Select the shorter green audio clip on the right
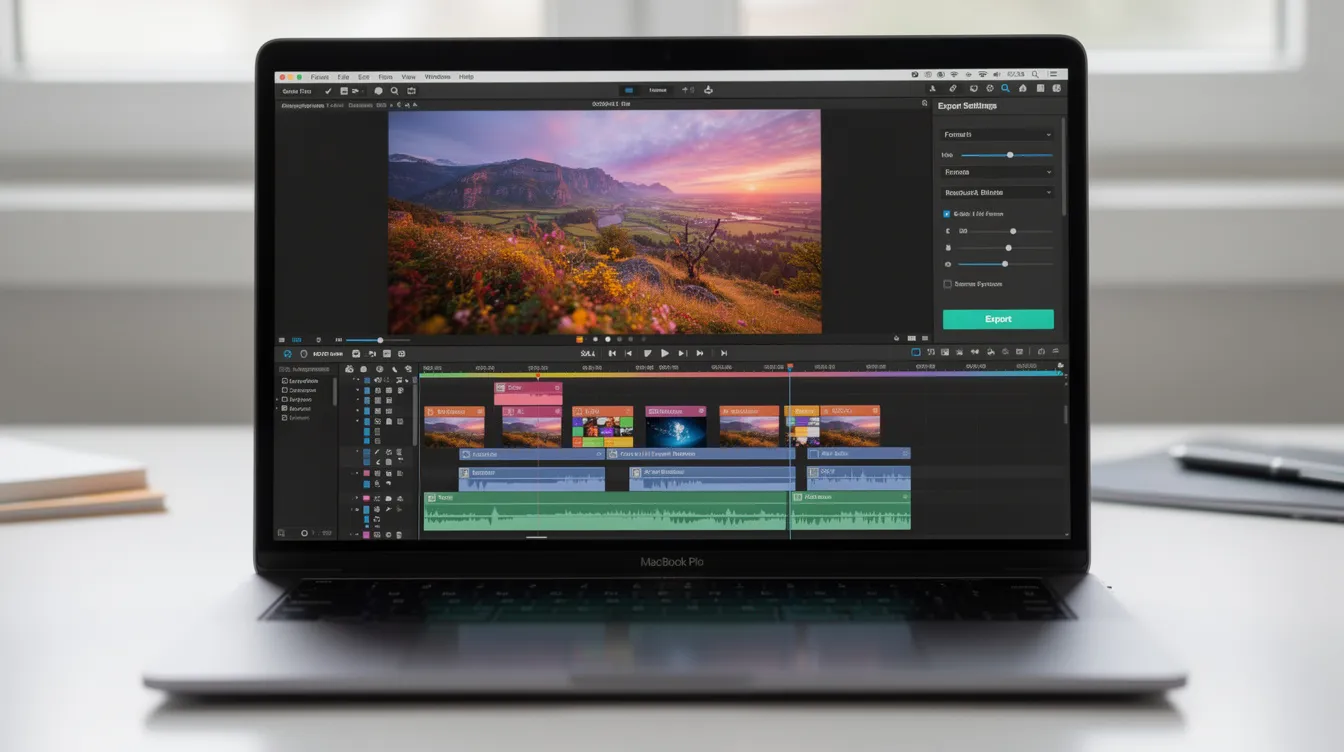This screenshot has height=752, width=1344. (851, 510)
